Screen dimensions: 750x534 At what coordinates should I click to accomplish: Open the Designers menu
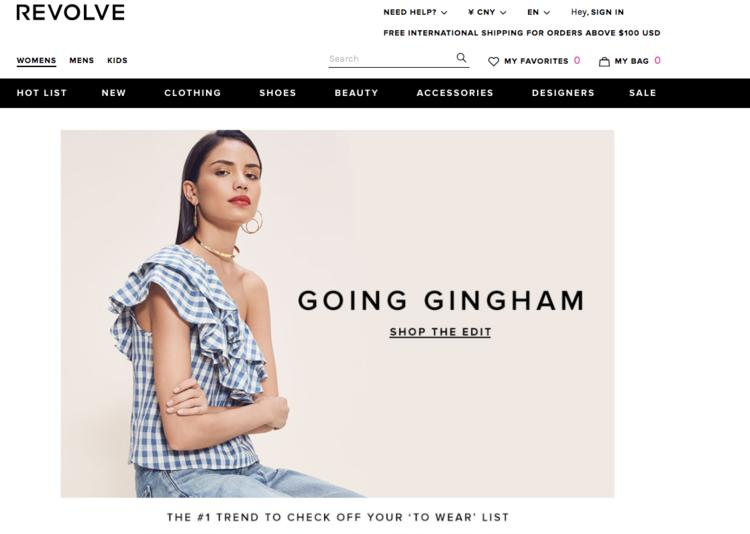[x=563, y=93]
